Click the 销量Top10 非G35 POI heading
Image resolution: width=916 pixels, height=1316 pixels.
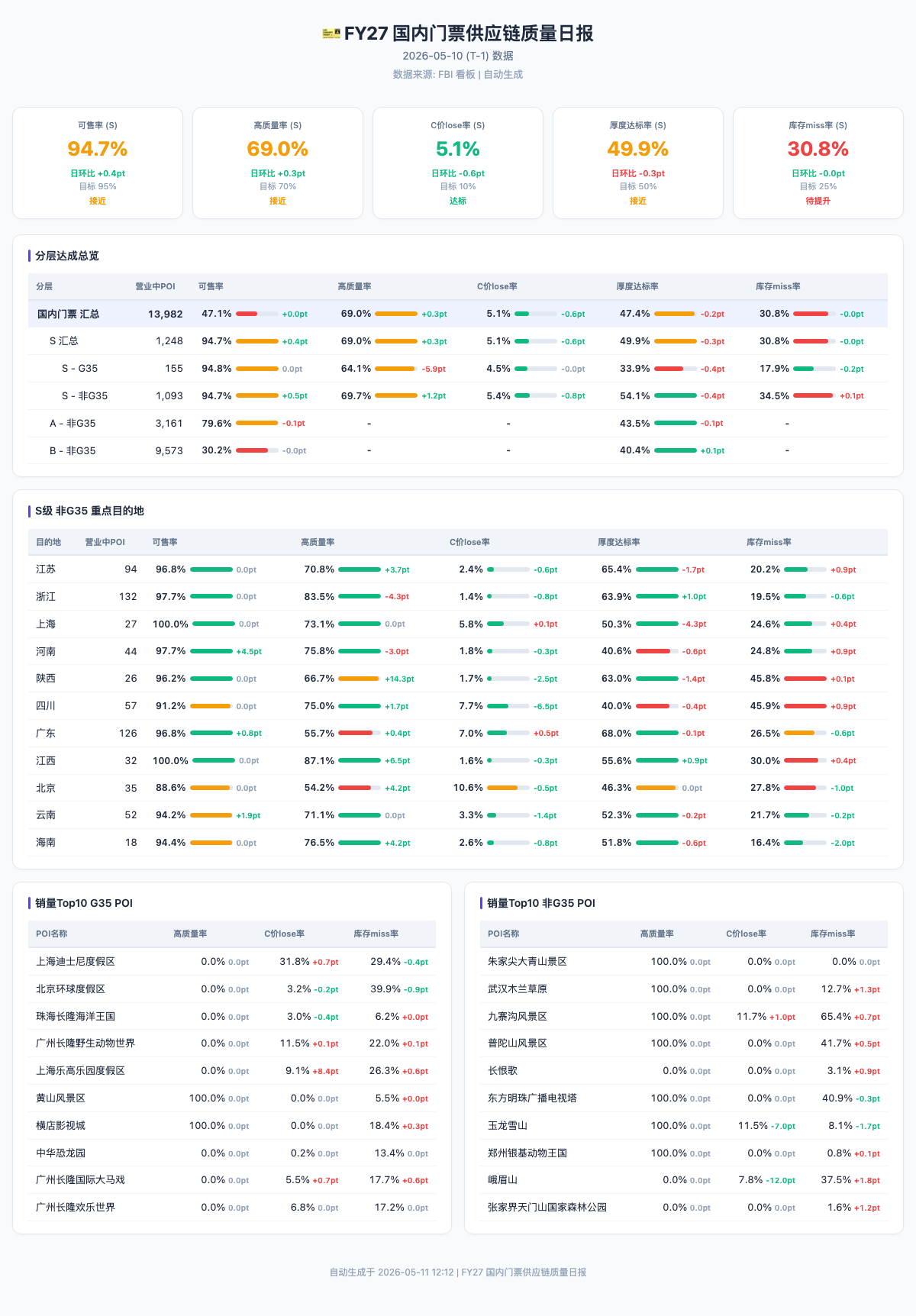[541, 903]
